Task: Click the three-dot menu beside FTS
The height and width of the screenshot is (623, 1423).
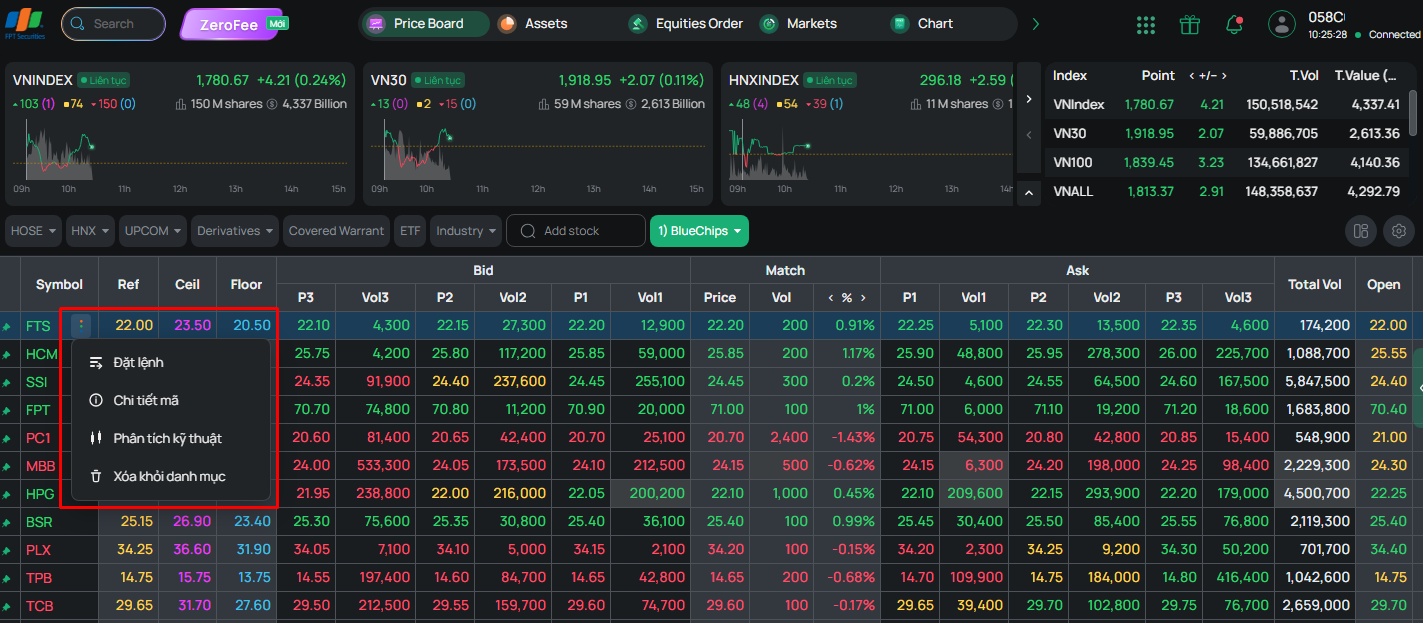Action: coord(82,325)
